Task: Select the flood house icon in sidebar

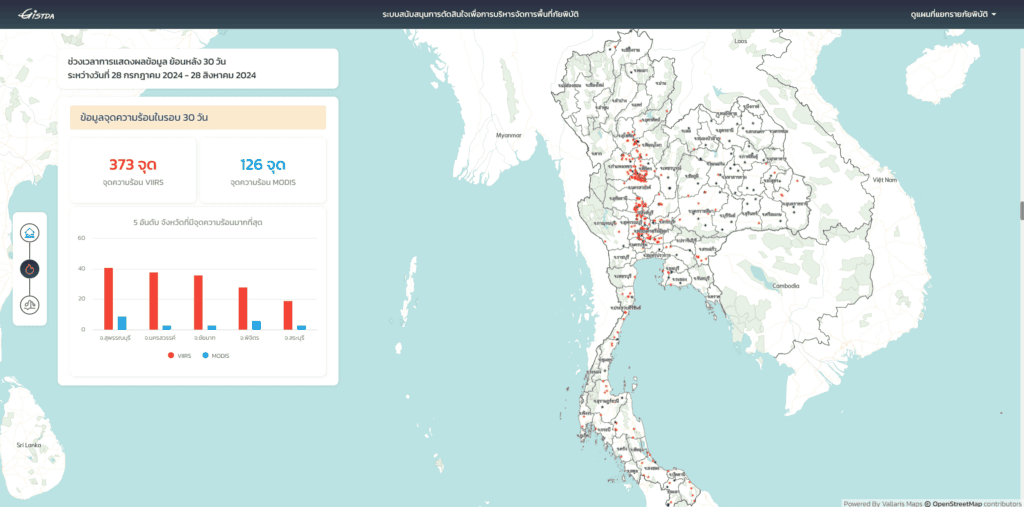Action: (30, 233)
